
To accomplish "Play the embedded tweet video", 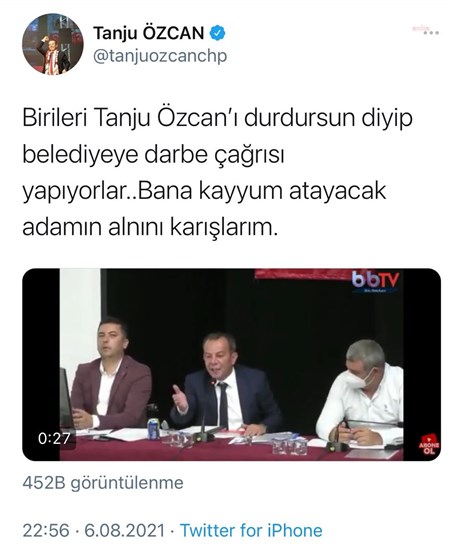I will (x=232, y=365).
